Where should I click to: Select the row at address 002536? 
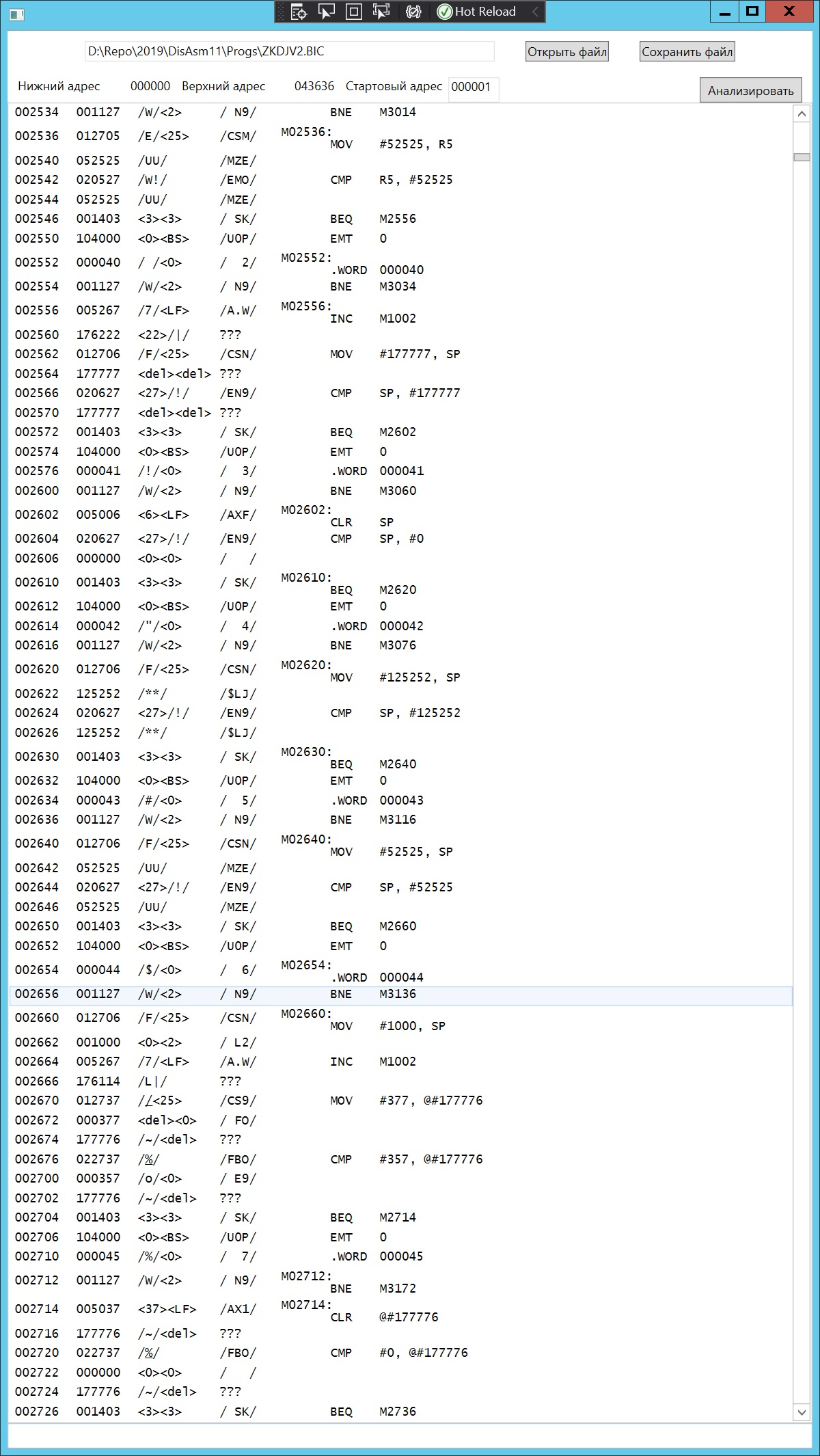point(400,137)
